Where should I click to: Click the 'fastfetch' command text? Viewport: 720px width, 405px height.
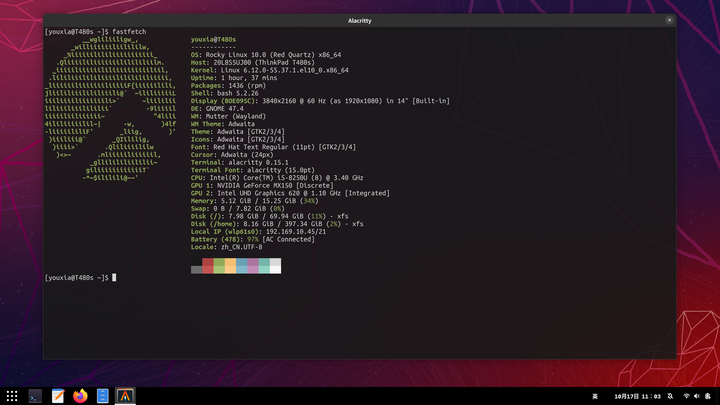[129, 32]
